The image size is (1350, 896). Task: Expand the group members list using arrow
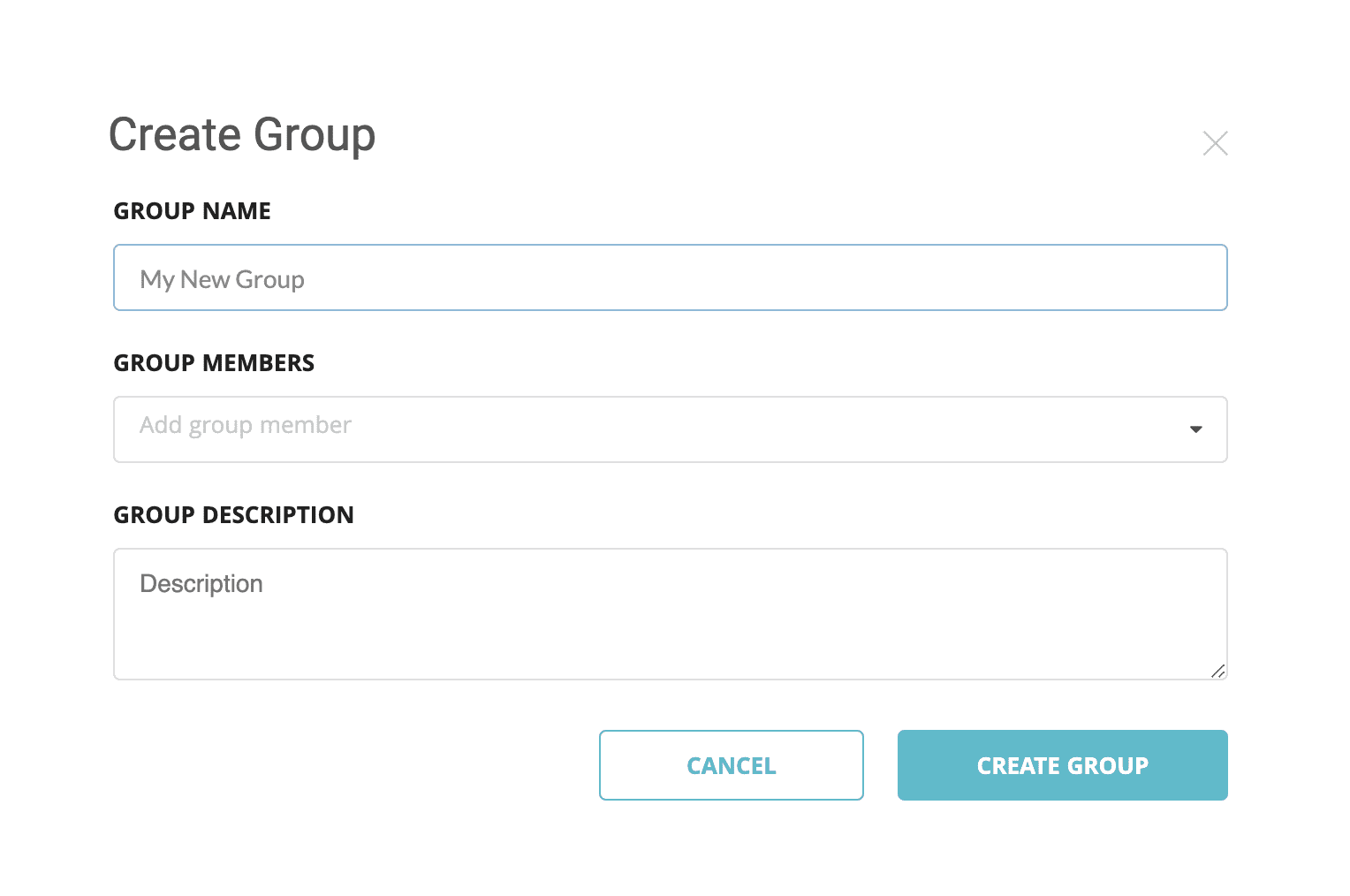[x=1195, y=429]
